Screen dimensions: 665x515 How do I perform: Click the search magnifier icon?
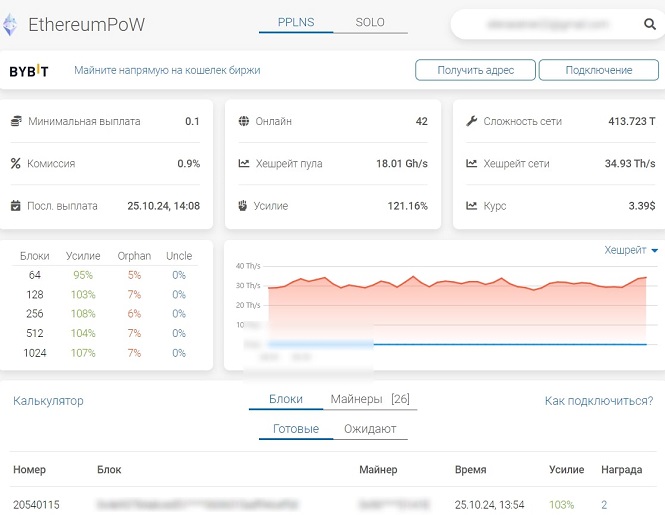(x=650, y=24)
